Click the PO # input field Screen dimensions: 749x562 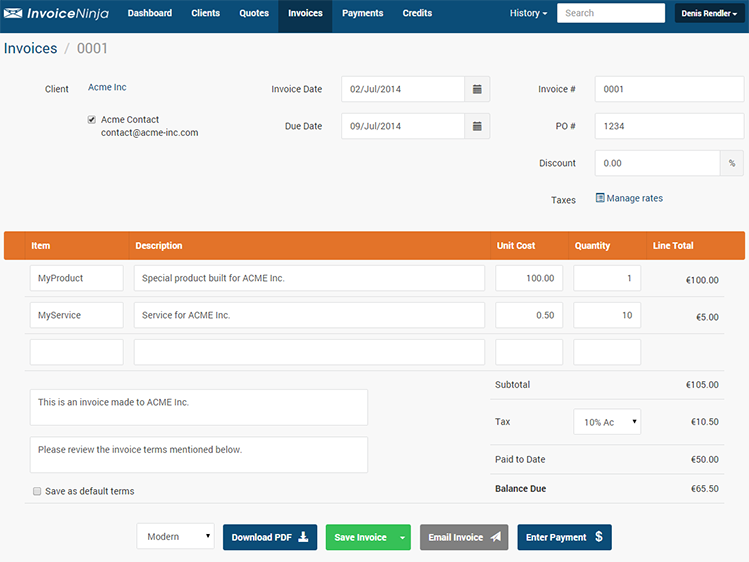point(668,126)
